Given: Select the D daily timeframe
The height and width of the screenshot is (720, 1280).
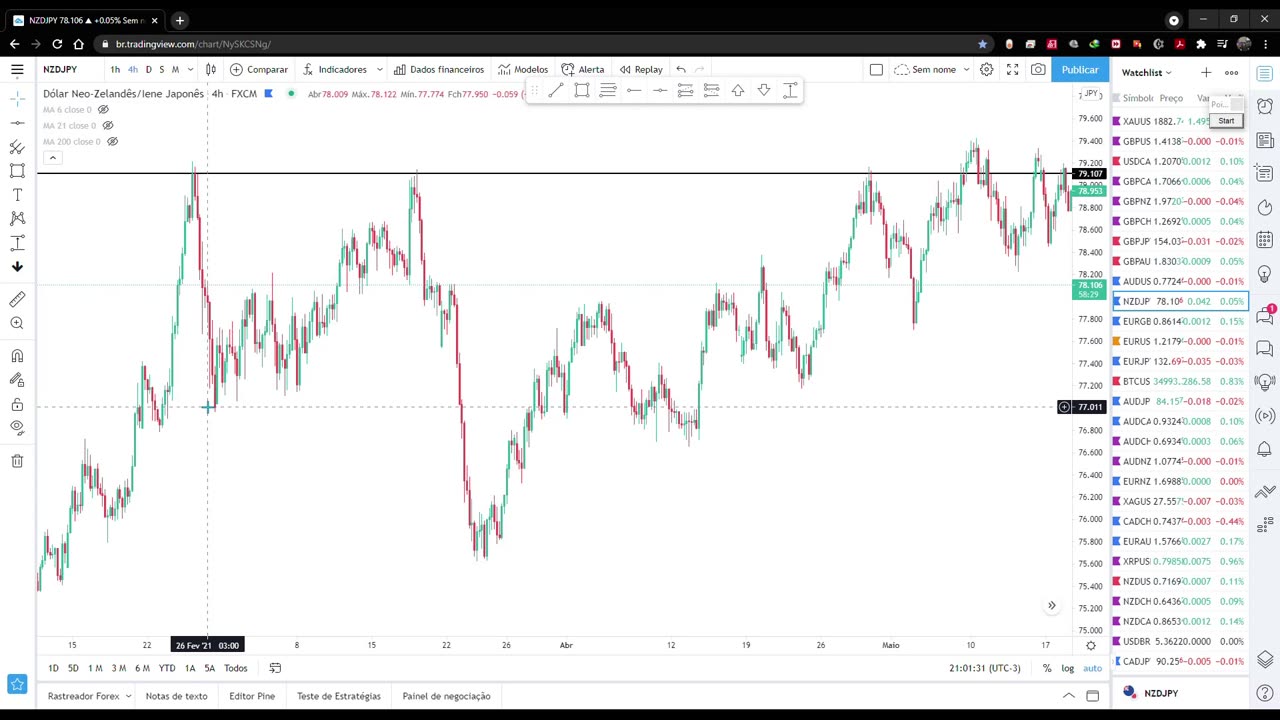Looking at the screenshot, I should (148, 69).
